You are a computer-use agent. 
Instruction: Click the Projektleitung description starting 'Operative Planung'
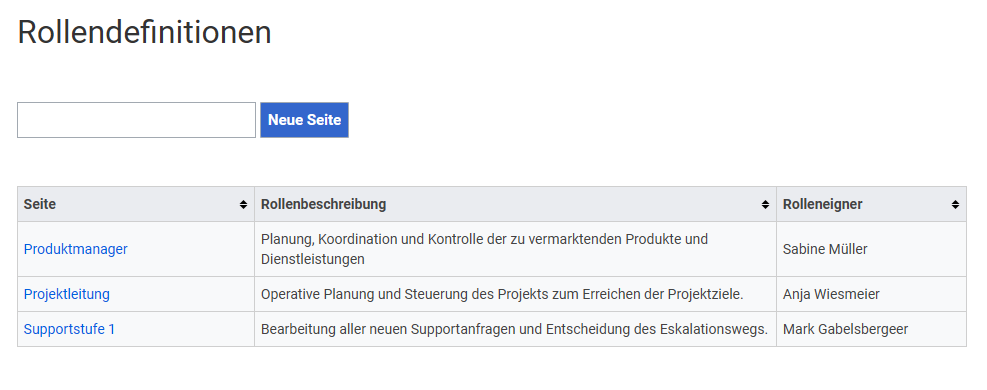point(502,294)
